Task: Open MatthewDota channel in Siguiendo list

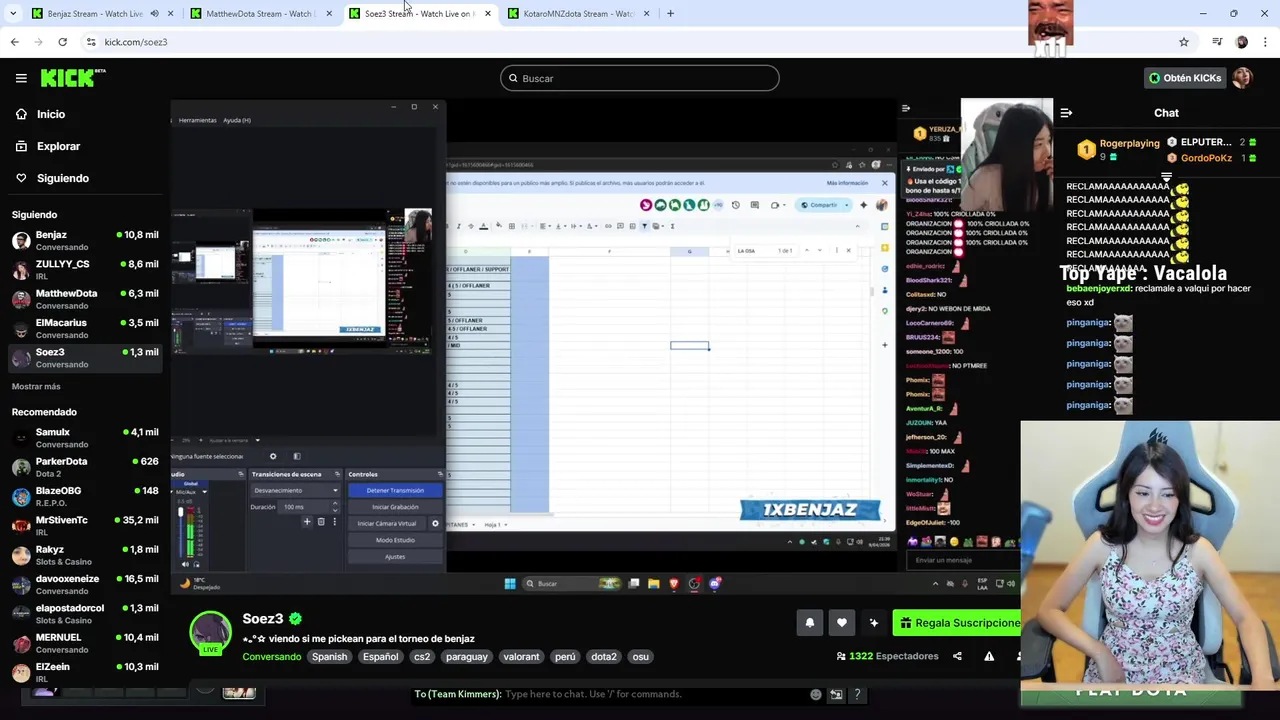Action: [x=85, y=299]
